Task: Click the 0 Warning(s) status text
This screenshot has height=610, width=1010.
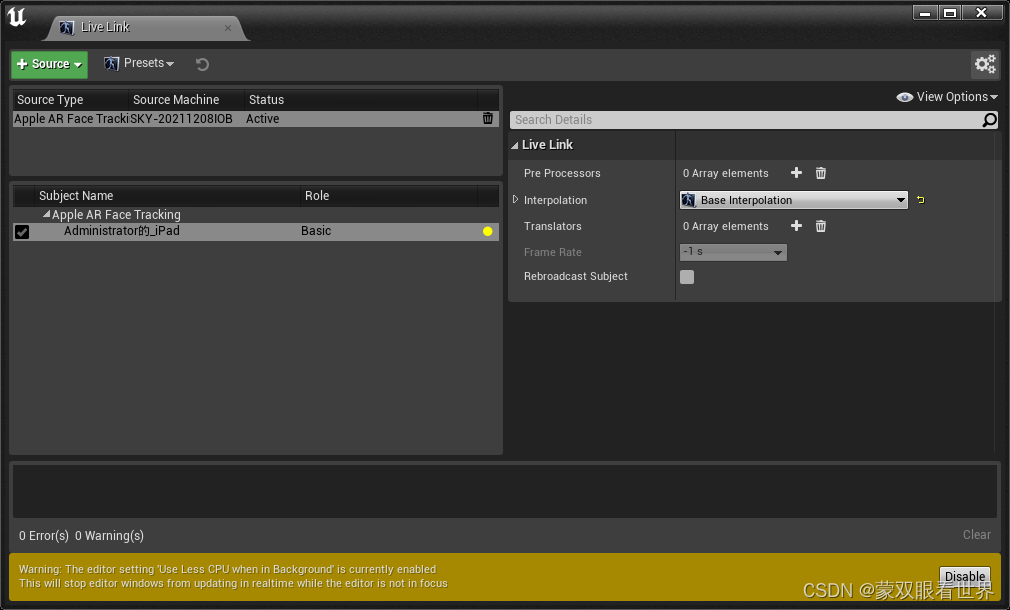Action: 109,536
